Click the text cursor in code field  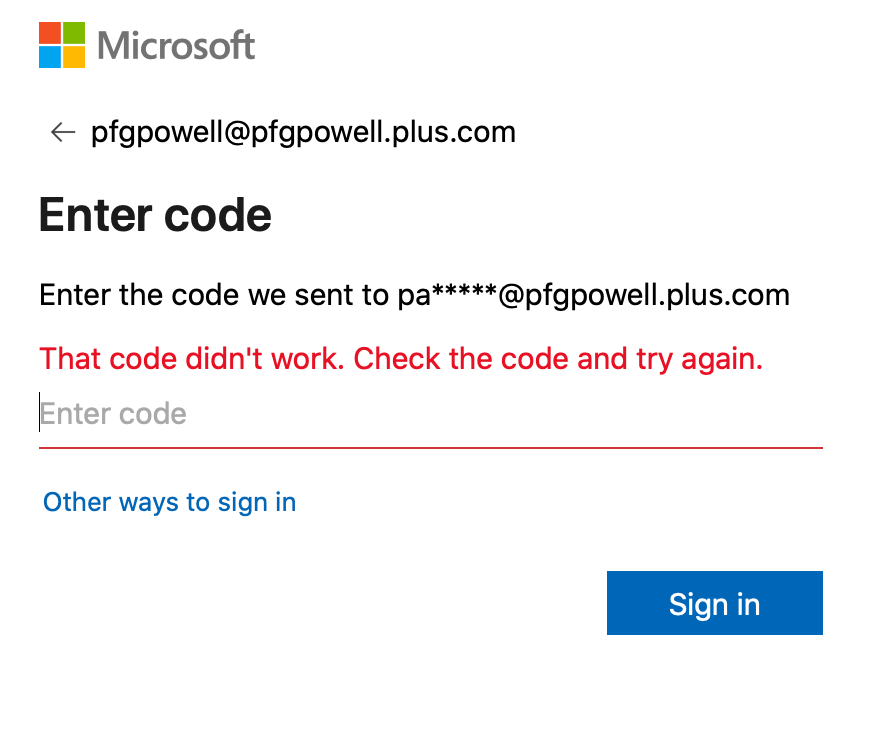[40, 412]
